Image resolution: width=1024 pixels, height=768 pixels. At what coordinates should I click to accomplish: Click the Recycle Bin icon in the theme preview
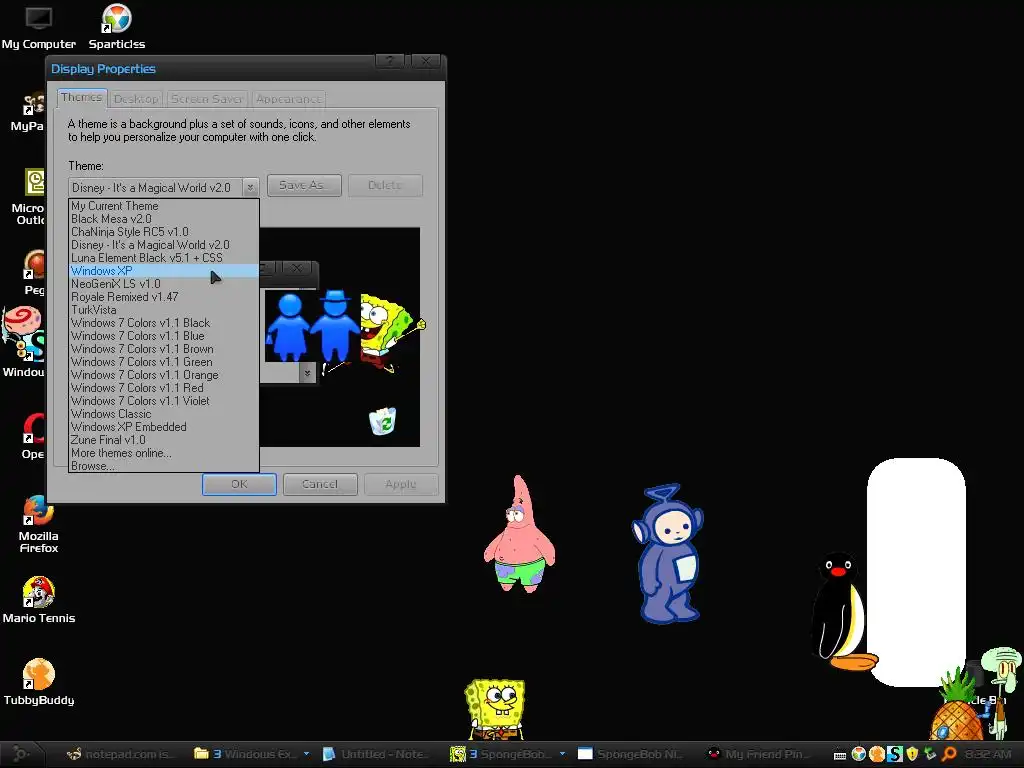pos(383,421)
